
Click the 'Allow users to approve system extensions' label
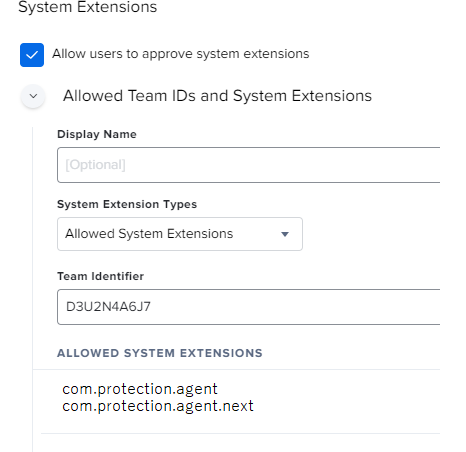[181, 54]
